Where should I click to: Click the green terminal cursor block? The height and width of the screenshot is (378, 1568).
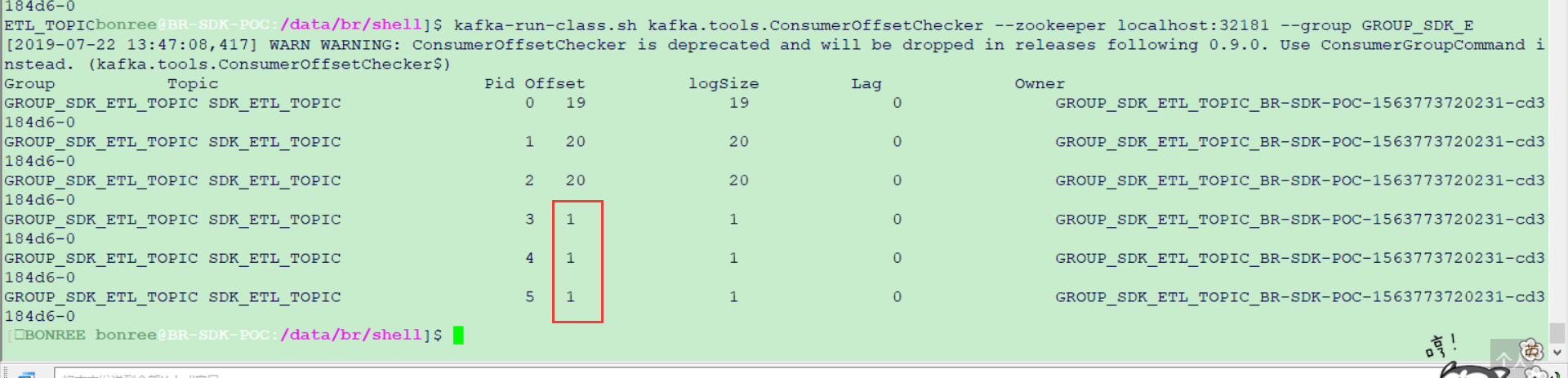click(x=458, y=336)
